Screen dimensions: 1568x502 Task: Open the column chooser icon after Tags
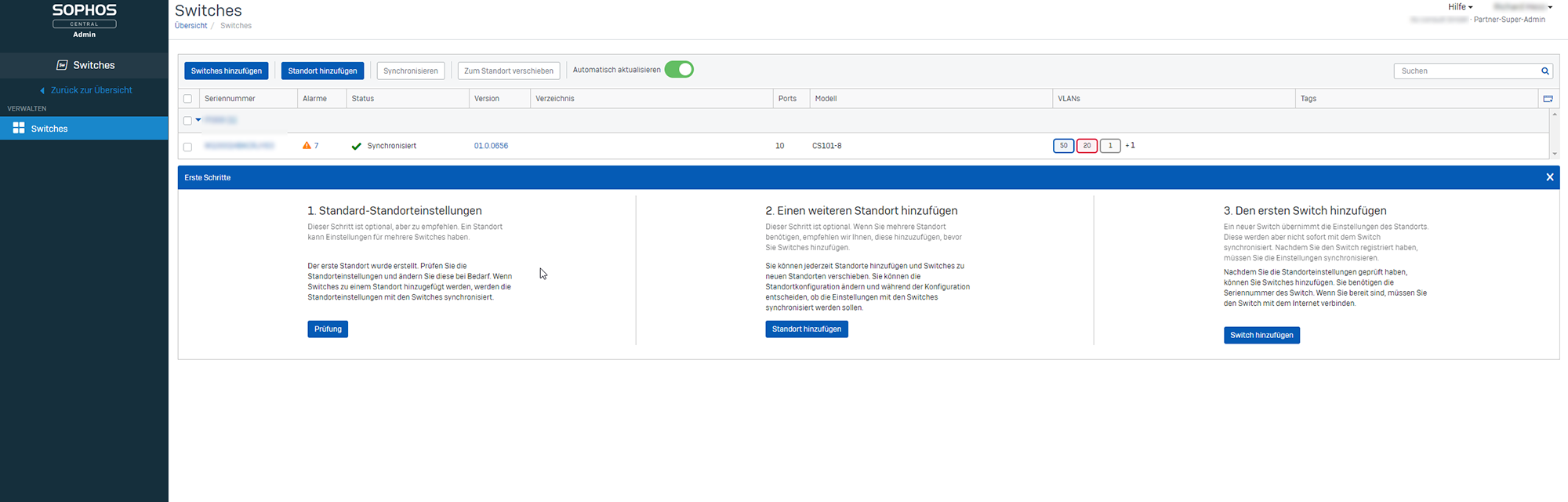pos(1548,99)
